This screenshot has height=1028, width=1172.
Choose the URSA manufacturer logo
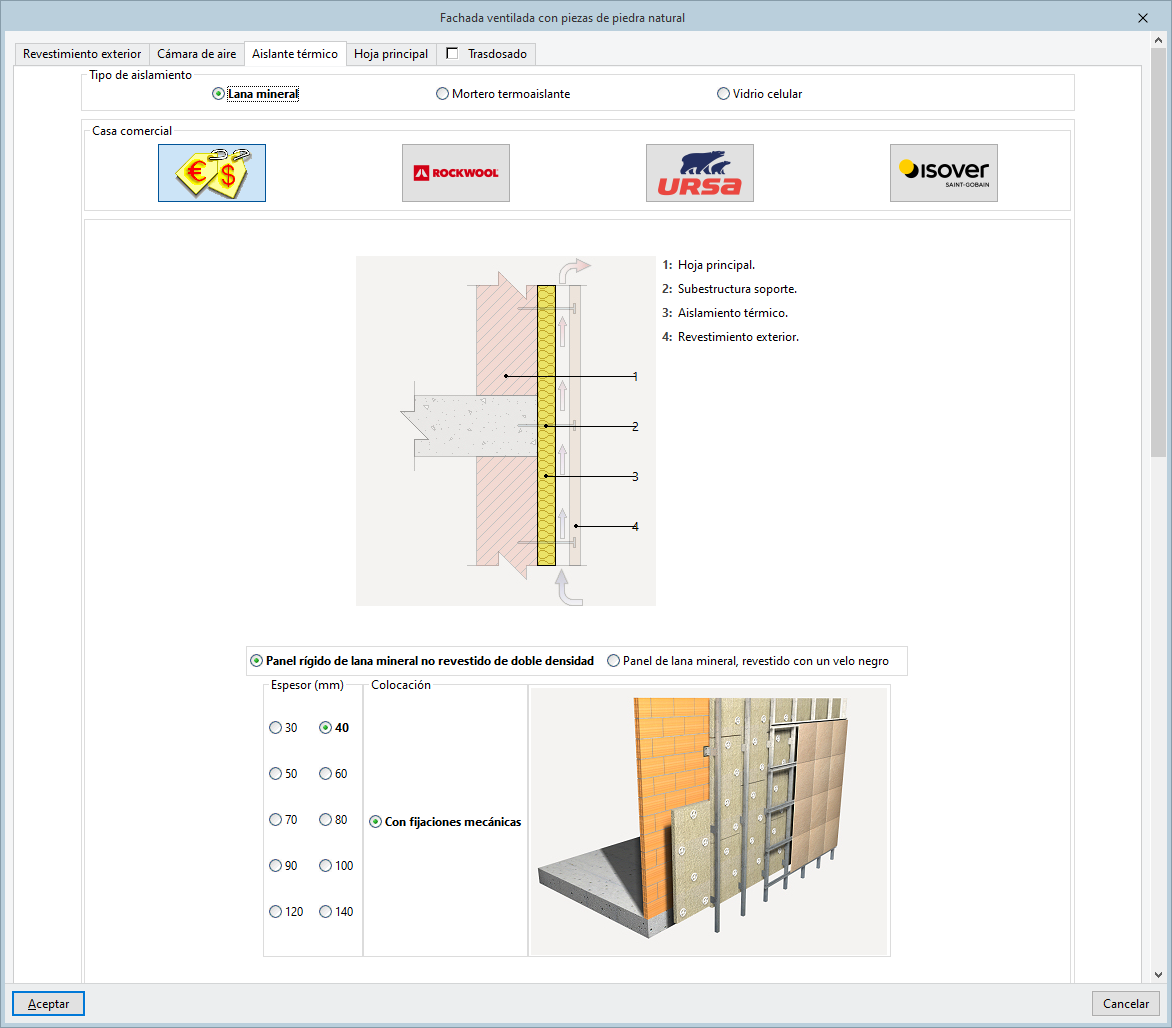tap(700, 173)
